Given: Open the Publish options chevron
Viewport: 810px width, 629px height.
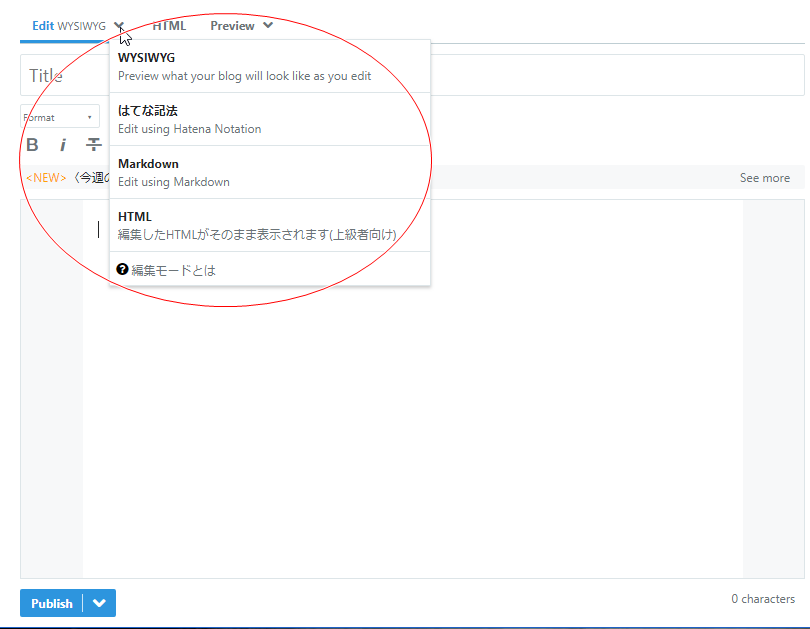Looking at the screenshot, I should (x=99, y=603).
